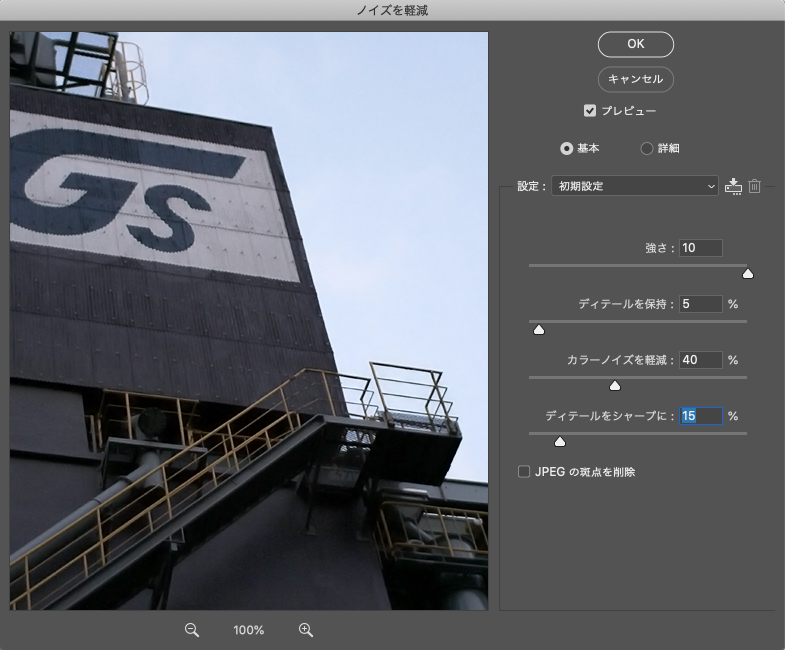Select the 詳細 radio button
This screenshot has width=785, height=650.
pyautogui.click(x=646, y=148)
